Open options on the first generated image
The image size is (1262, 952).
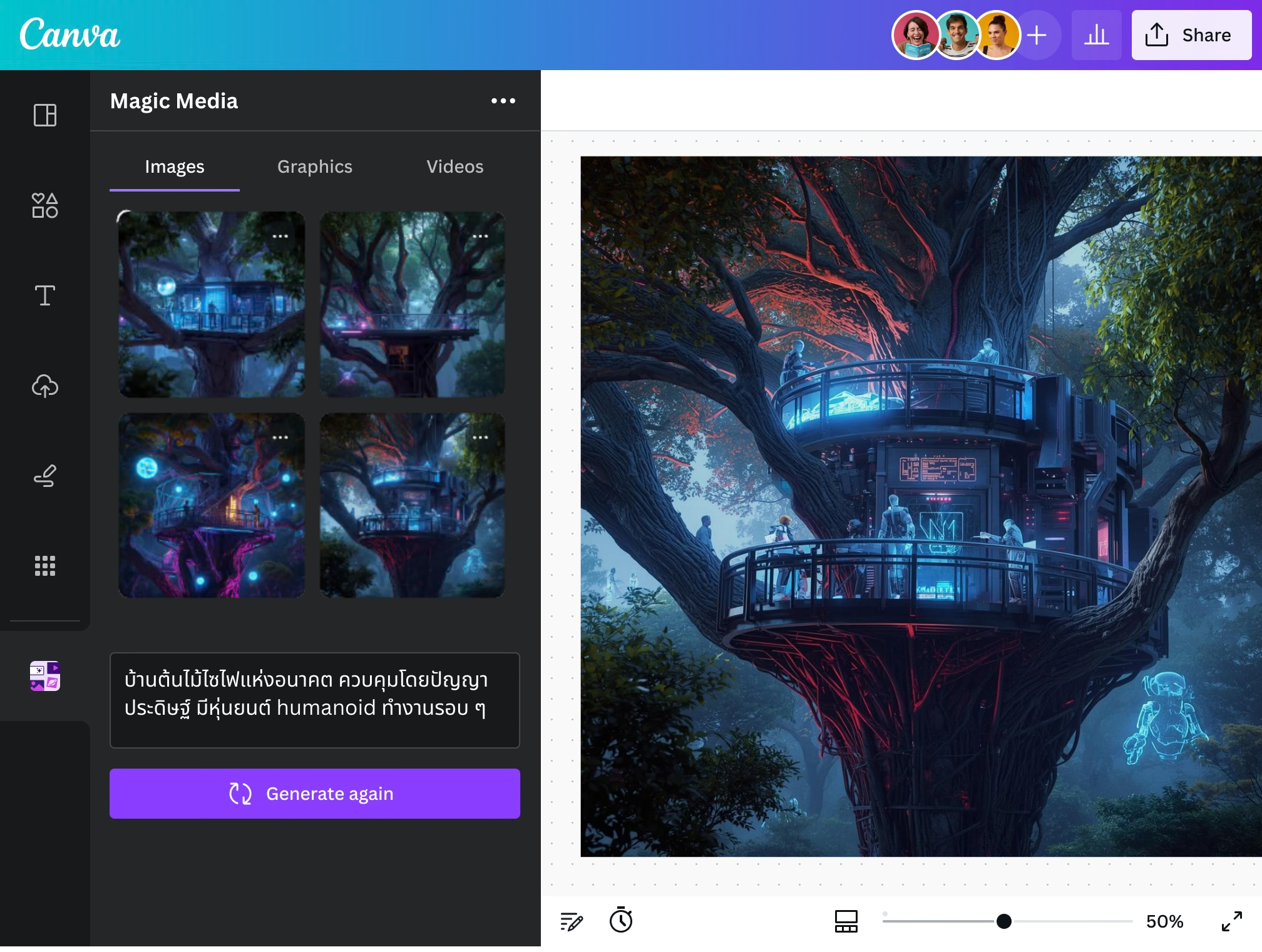pyautogui.click(x=281, y=236)
